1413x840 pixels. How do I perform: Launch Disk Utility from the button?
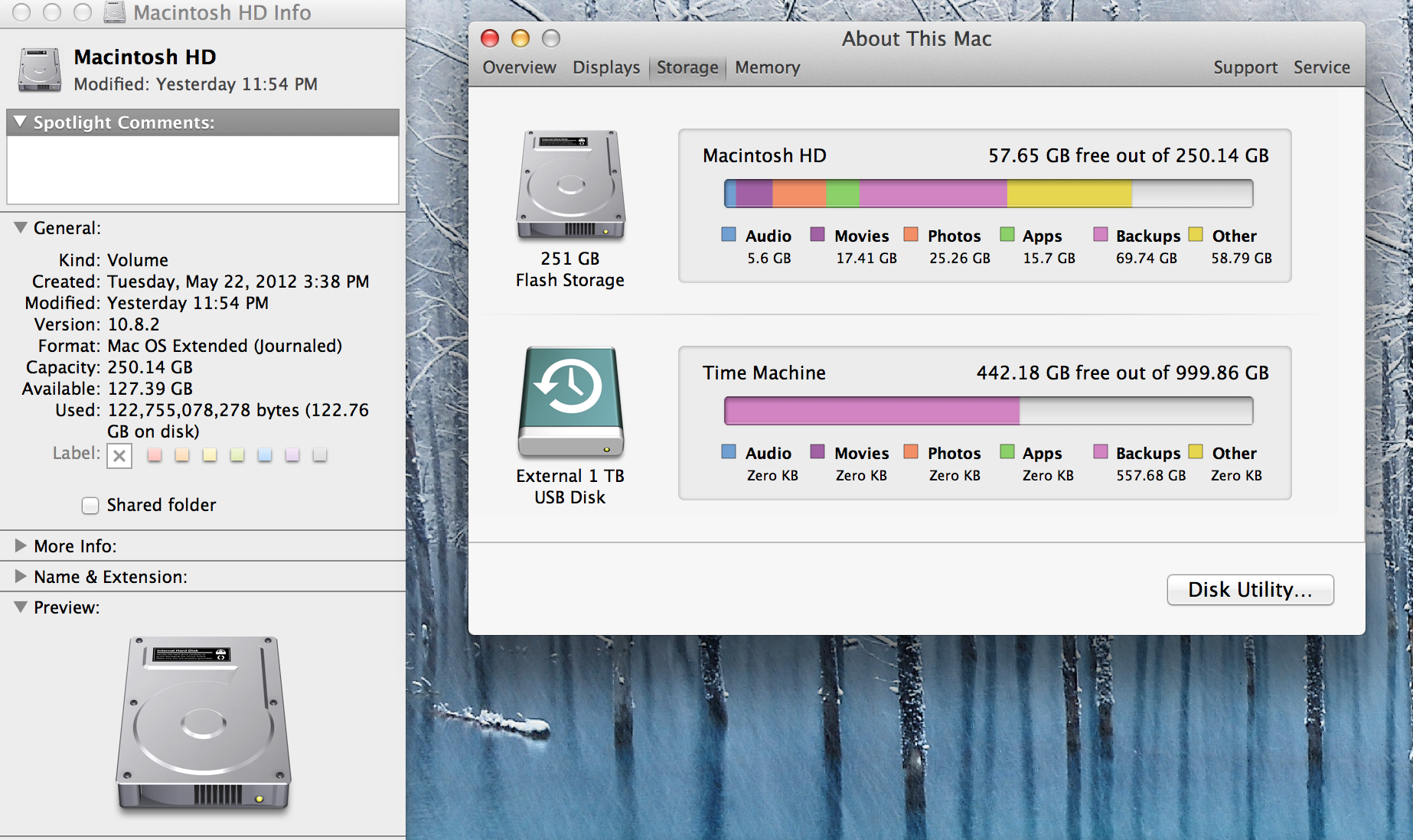[1250, 590]
